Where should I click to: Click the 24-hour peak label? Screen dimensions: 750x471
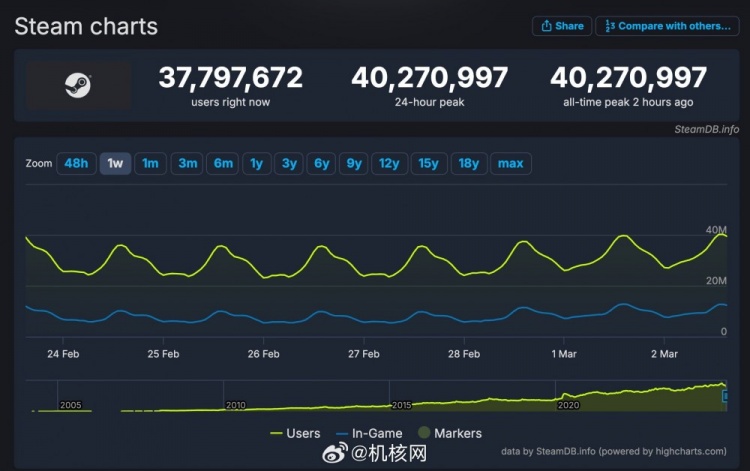[430, 102]
